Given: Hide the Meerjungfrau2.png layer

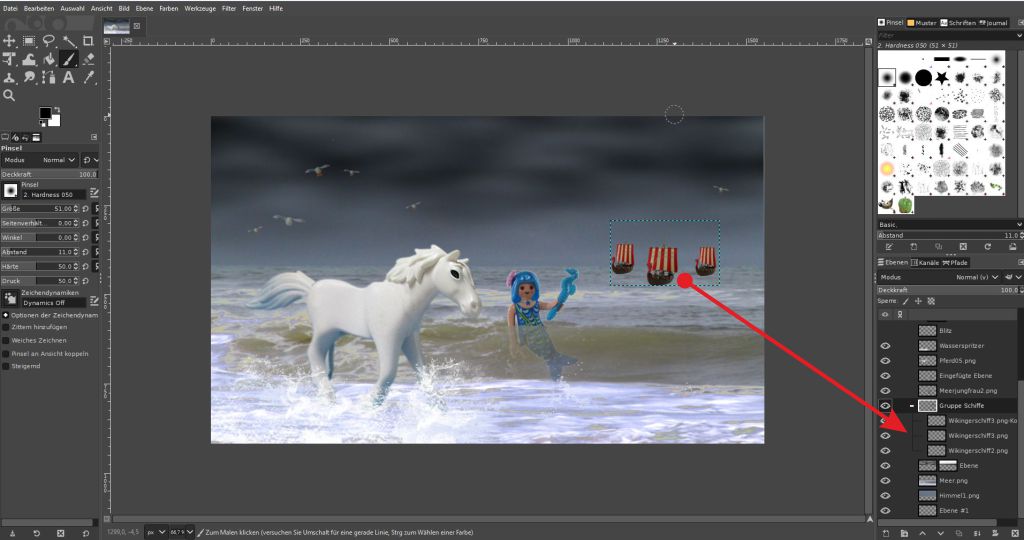Looking at the screenshot, I should pyautogui.click(x=886, y=391).
